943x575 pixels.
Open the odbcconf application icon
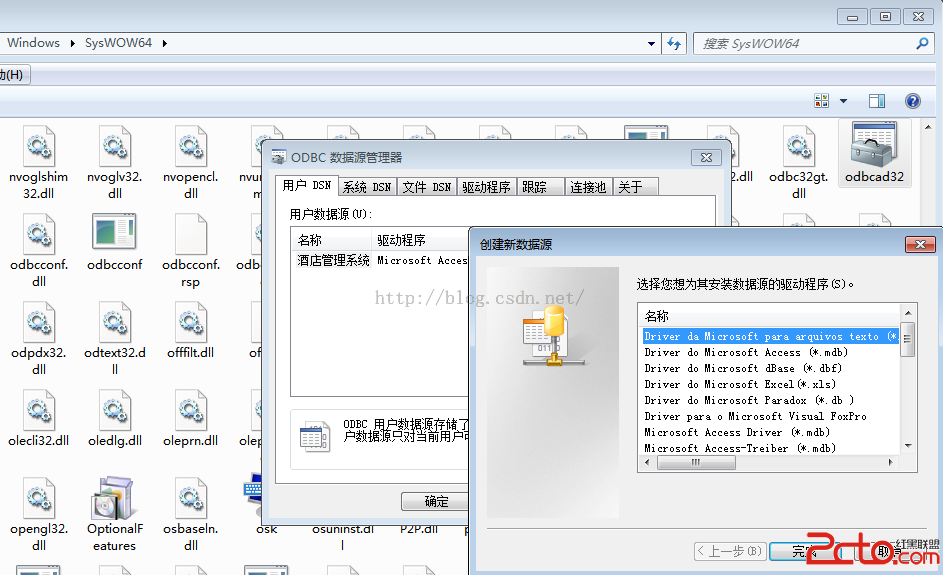(x=114, y=232)
